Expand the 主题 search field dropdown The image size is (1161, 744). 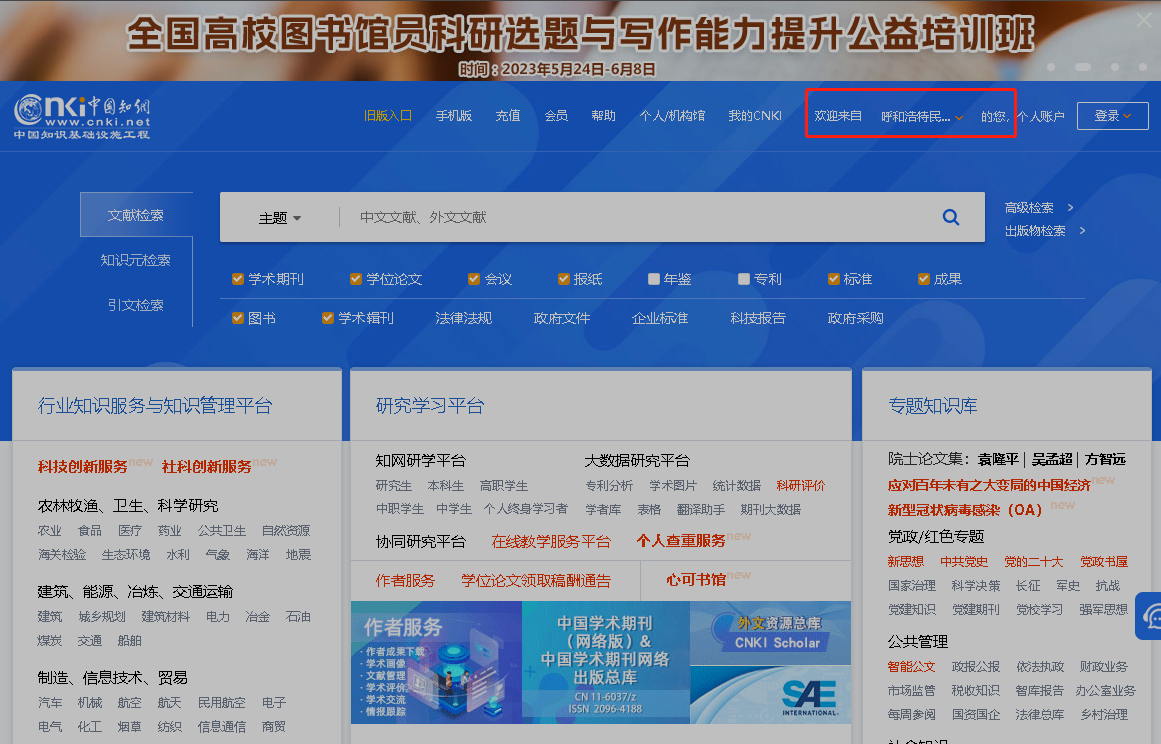click(x=280, y=218)
